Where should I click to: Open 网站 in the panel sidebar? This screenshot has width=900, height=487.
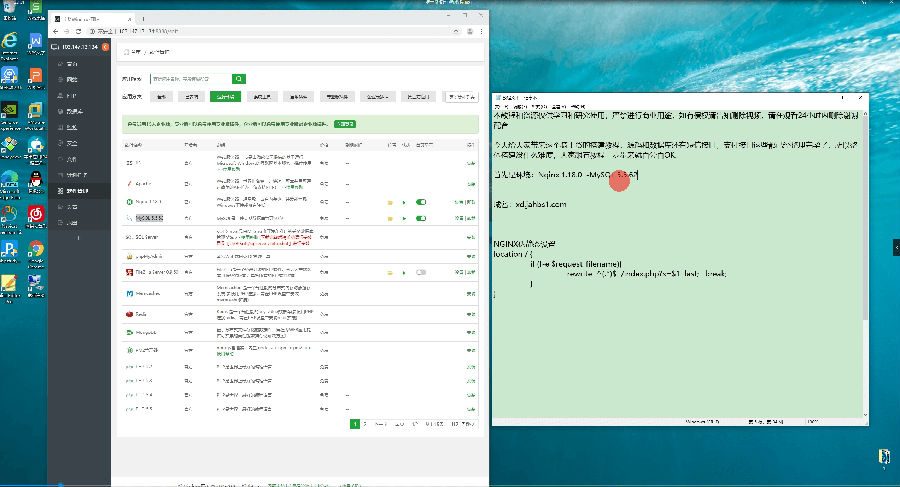tap(79, 79)
